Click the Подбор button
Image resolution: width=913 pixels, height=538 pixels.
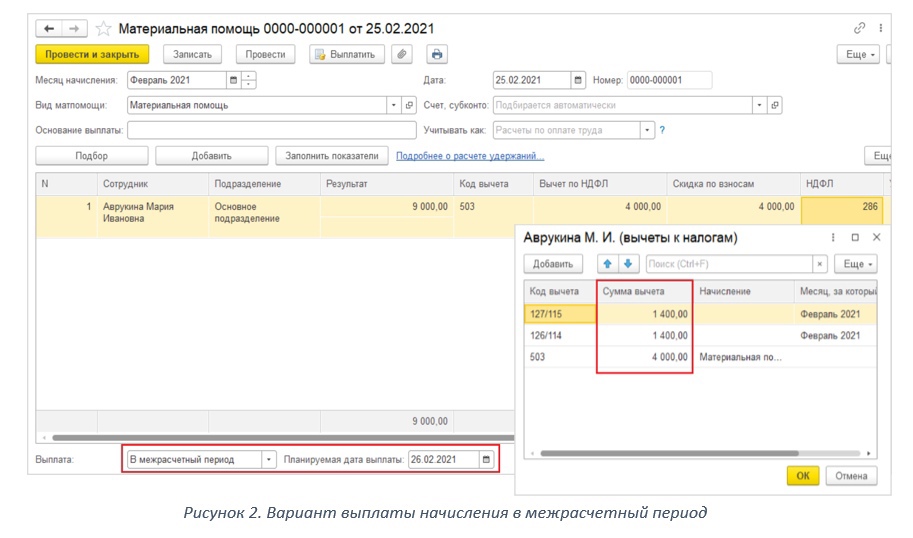point(91,155)
